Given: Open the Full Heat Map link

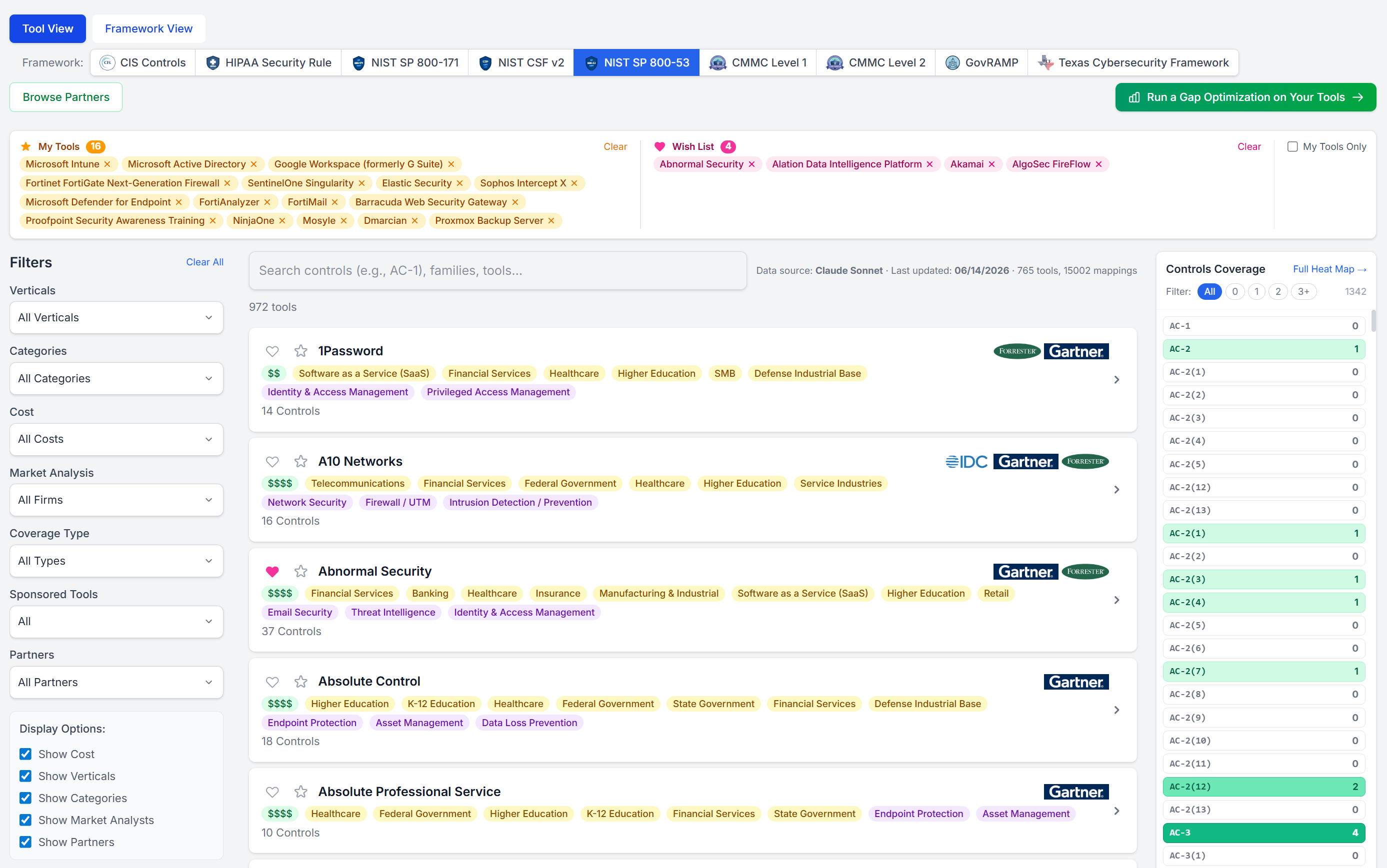Looking at the screenshot, I should pos(1329,269).
